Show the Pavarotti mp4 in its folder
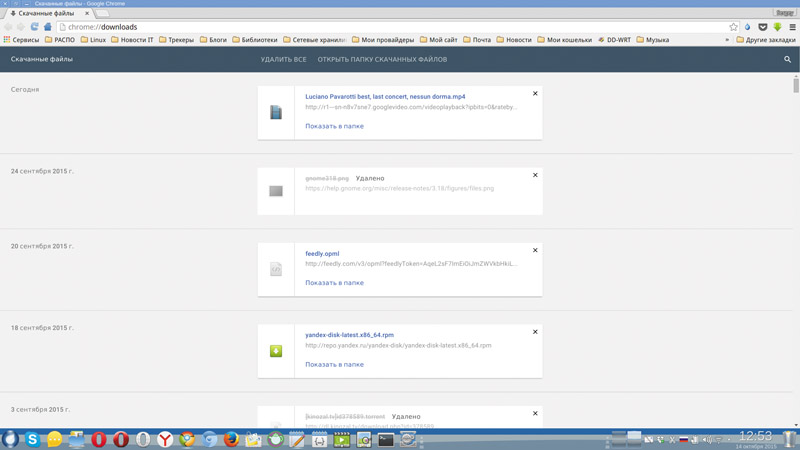This screenshot has height=450, width=800. point(335,126)
